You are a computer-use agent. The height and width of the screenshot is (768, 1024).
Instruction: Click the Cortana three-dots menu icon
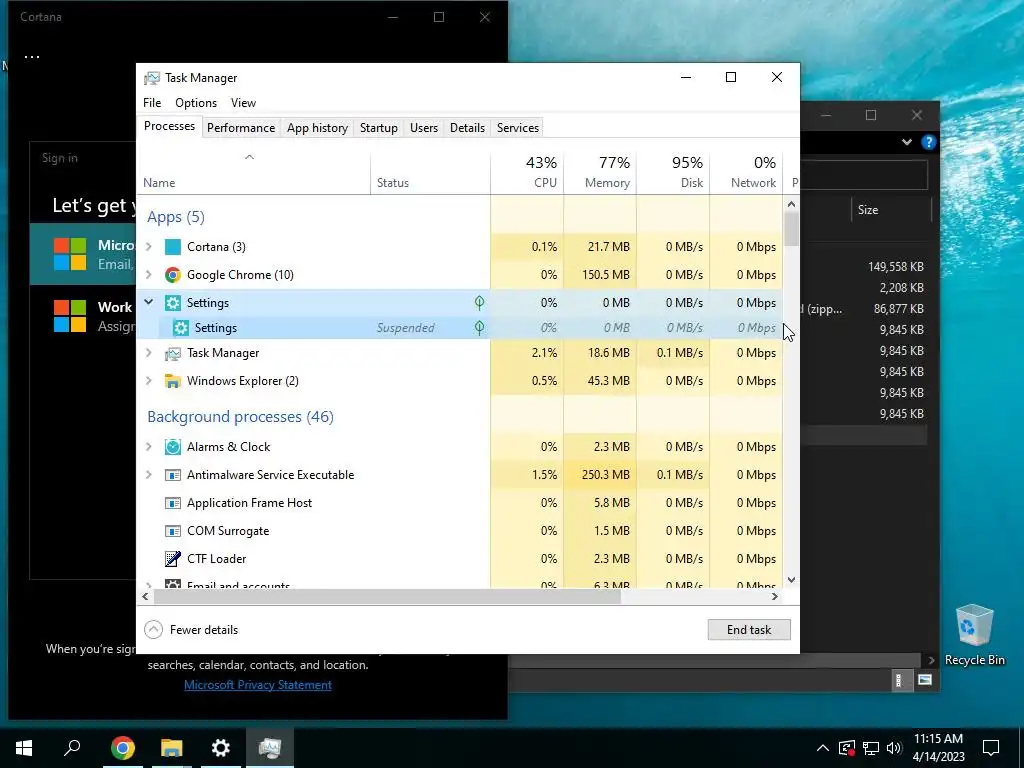32,56
